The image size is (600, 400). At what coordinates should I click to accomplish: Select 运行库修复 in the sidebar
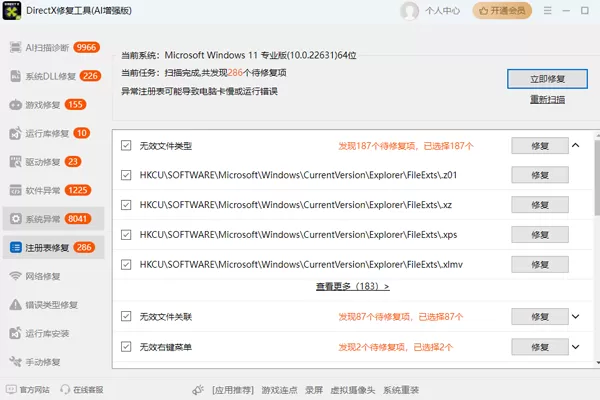pos(54,133)
